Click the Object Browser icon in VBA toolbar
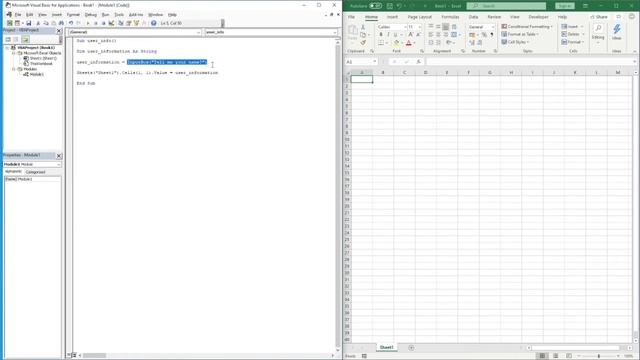The width and height of the screenshot is (640, 360). pyautogui.click(x=136, y=23)
